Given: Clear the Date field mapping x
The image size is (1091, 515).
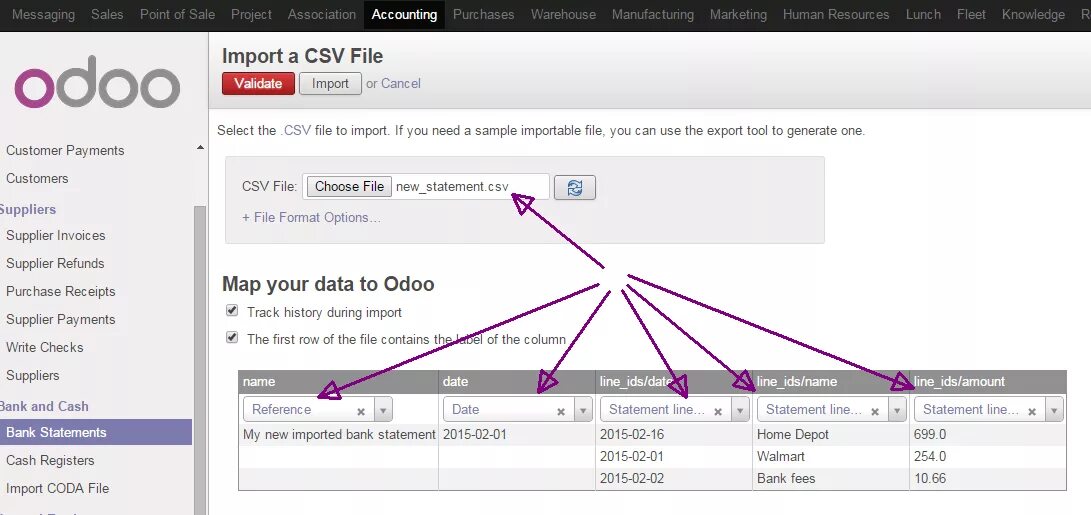Looking at the screenshot, I should point(561,411).
